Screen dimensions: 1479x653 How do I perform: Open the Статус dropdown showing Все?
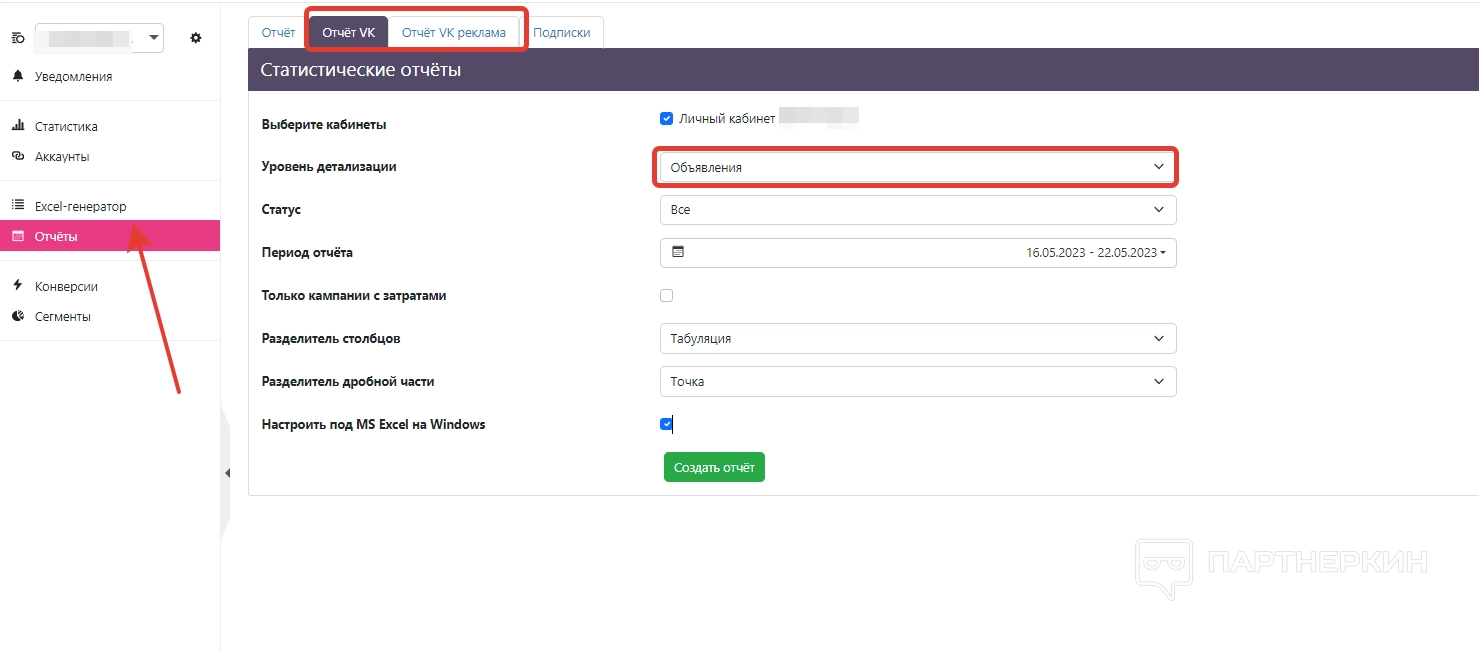[917, 210]
